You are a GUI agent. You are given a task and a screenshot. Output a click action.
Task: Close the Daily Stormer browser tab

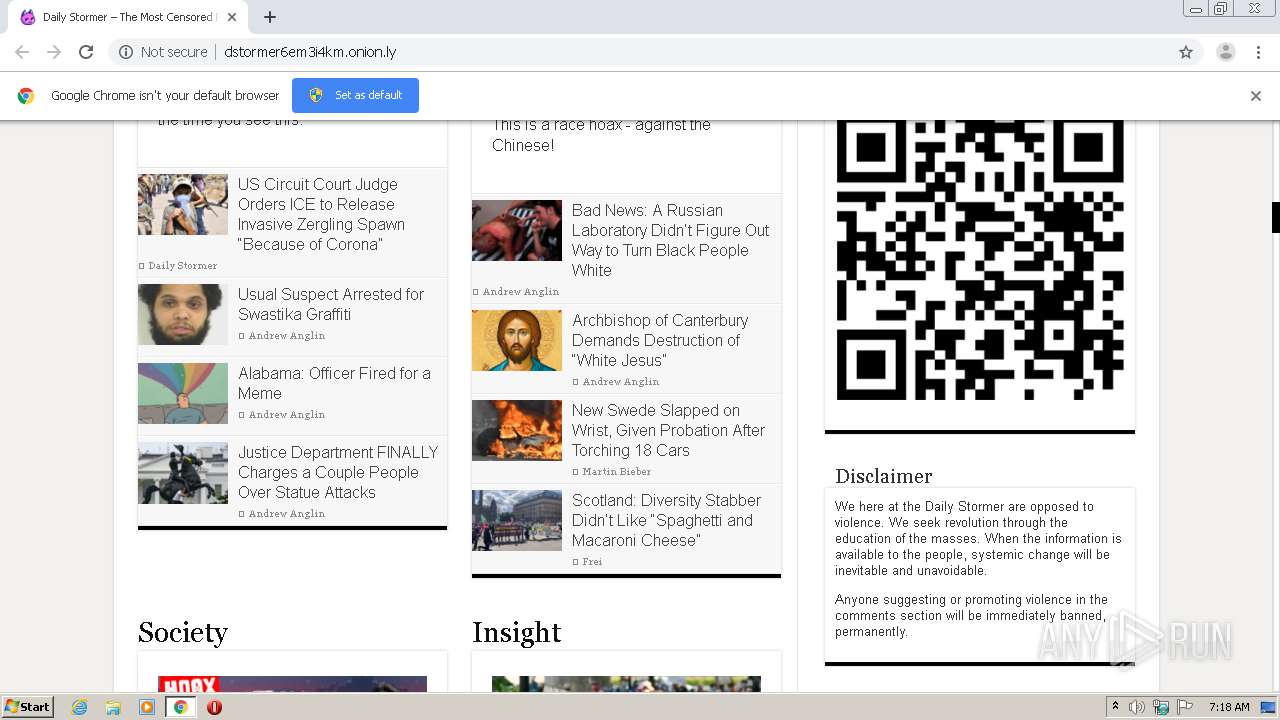pos(232,17)
